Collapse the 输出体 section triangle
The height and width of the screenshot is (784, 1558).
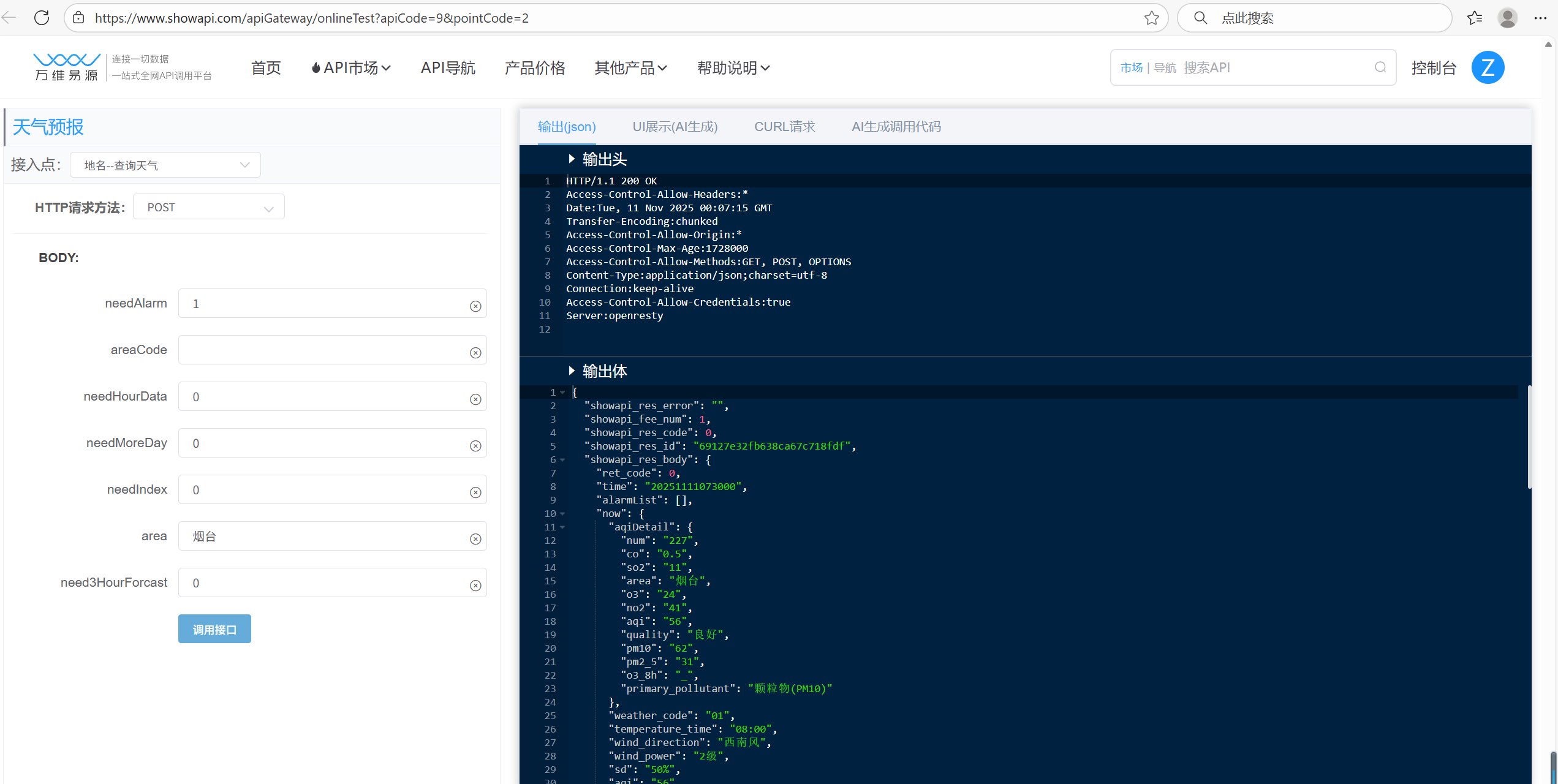[x=572, y=371]
